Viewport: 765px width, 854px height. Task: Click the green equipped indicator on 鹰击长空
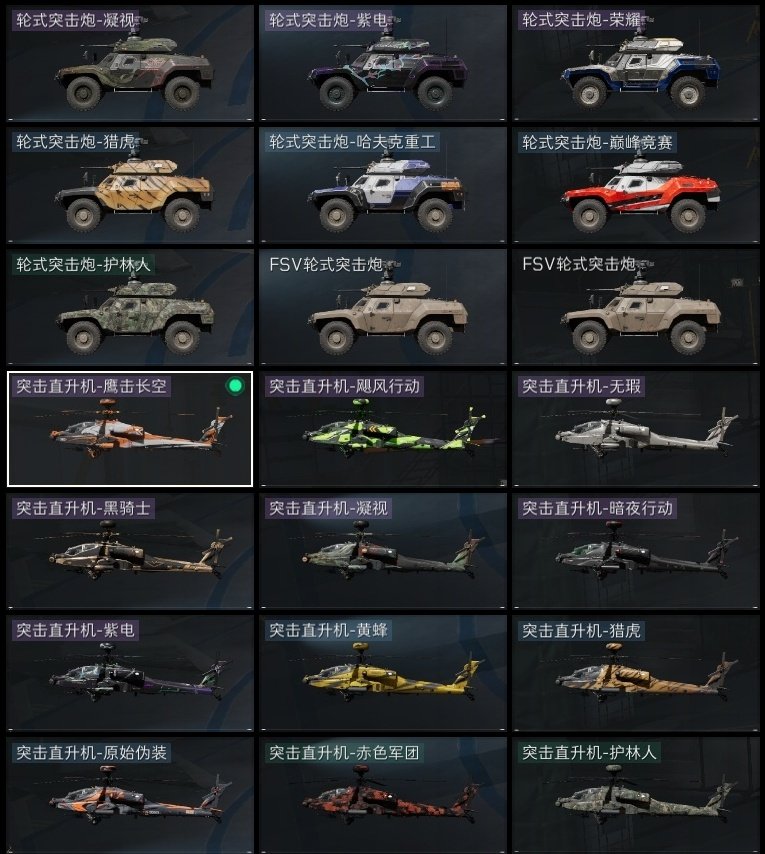[x=235, y=386]
